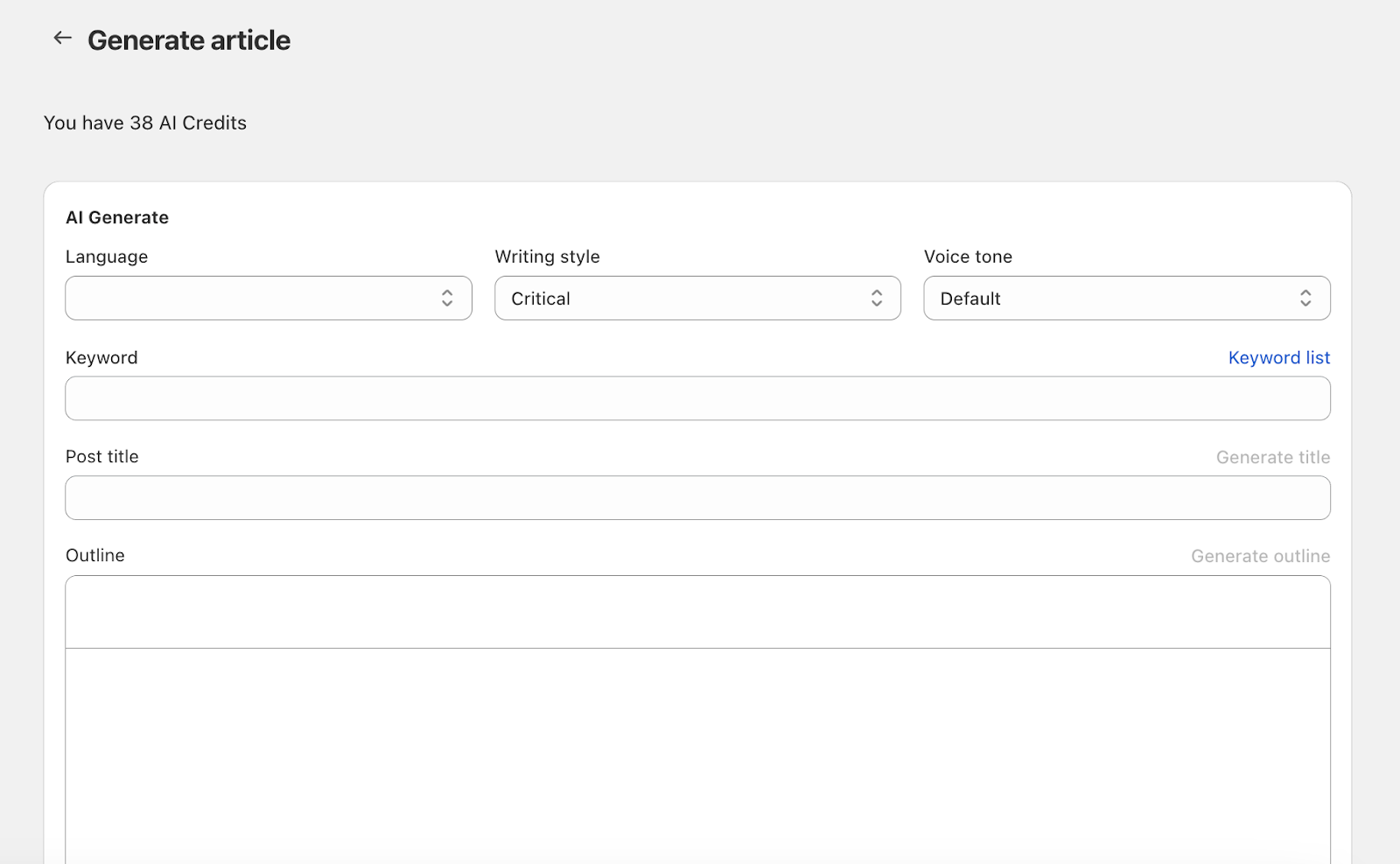
Task: Click Generate title link
Action: [x=1272, y=457]
